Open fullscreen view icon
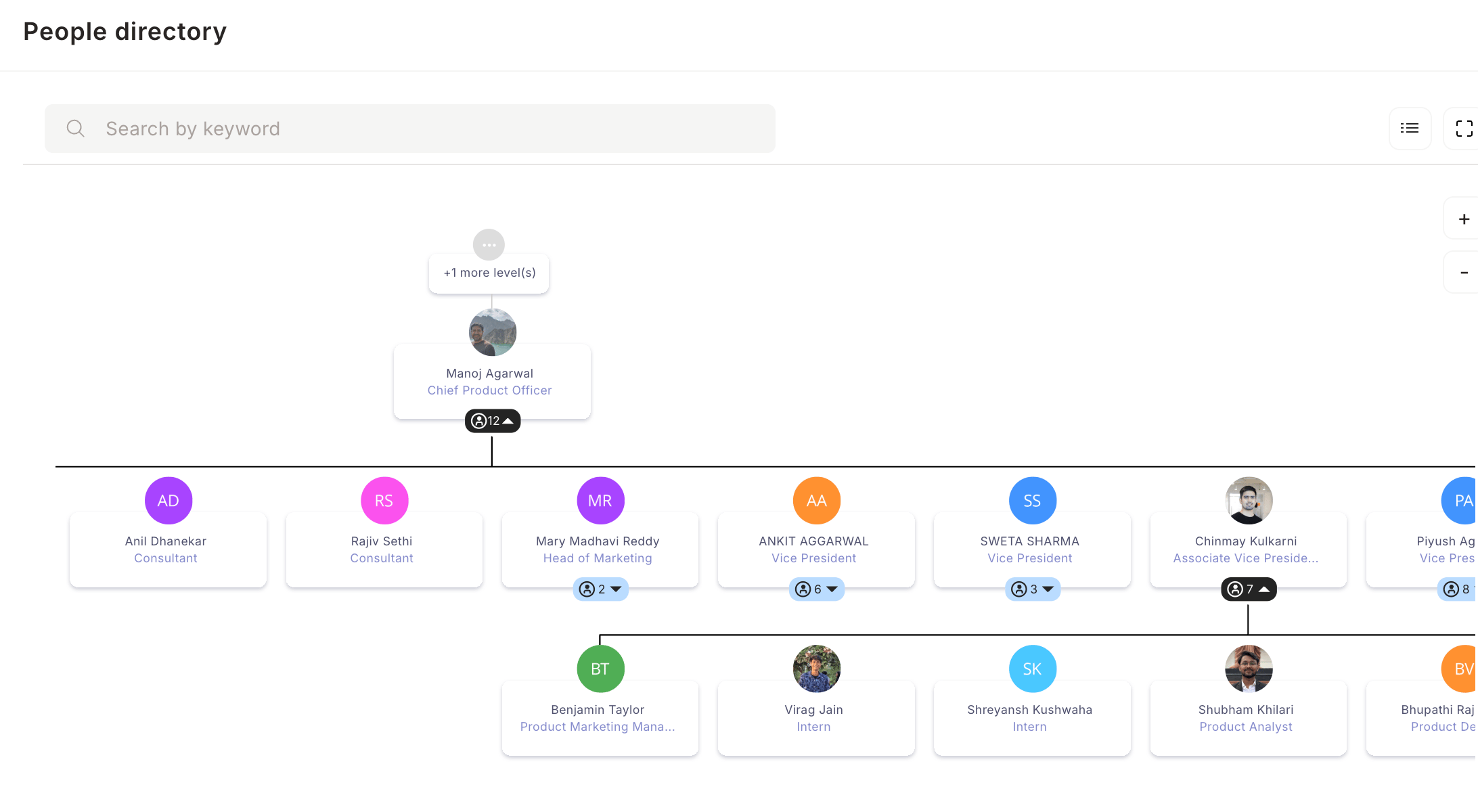1478x812 pixels. (1464, 129)
